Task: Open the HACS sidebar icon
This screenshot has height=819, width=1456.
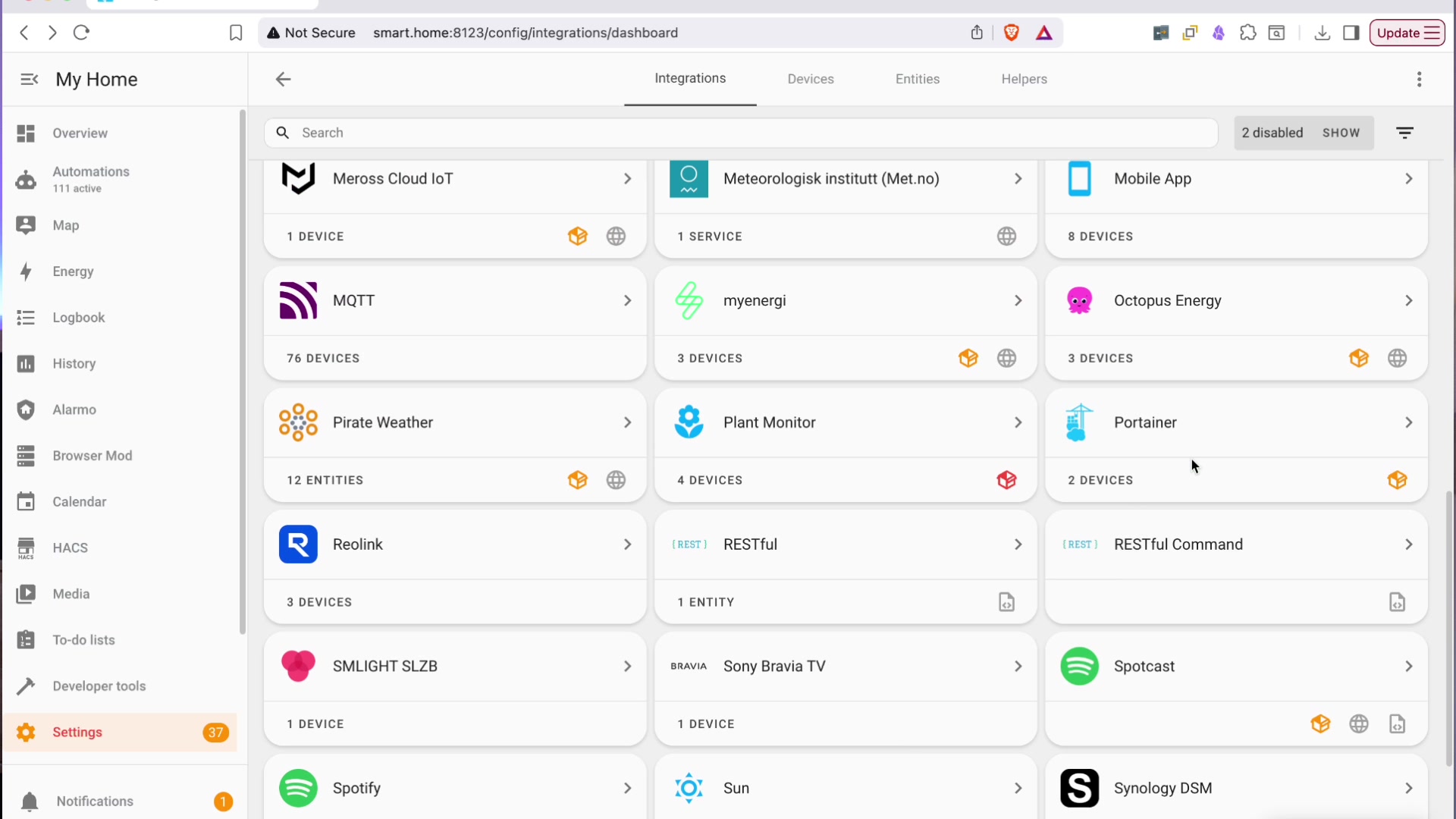Action: [x=26, y=548]
